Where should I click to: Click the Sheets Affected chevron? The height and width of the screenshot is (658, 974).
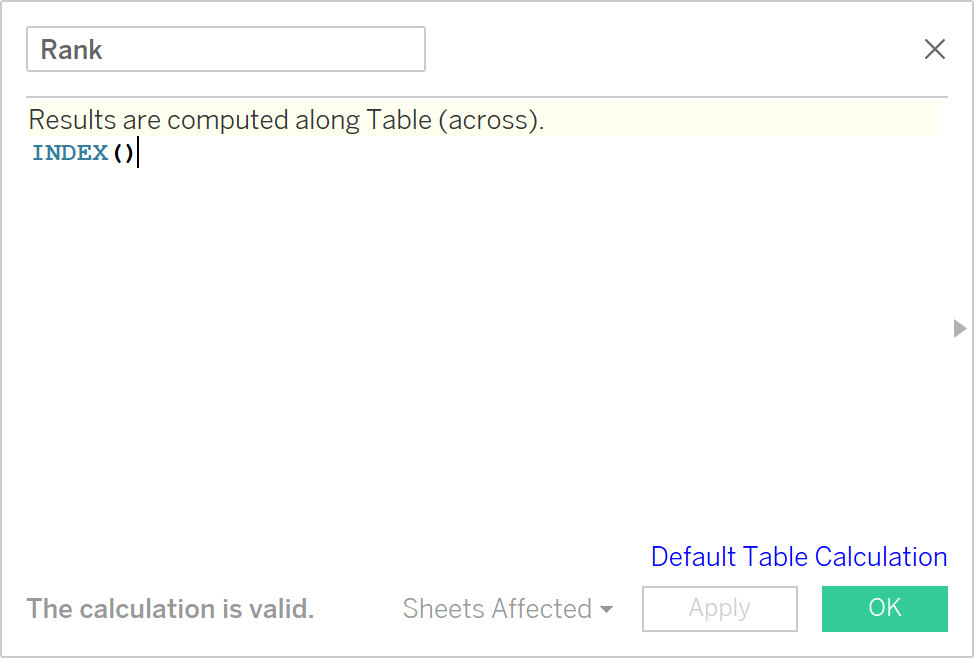click(x=607, y=610)
